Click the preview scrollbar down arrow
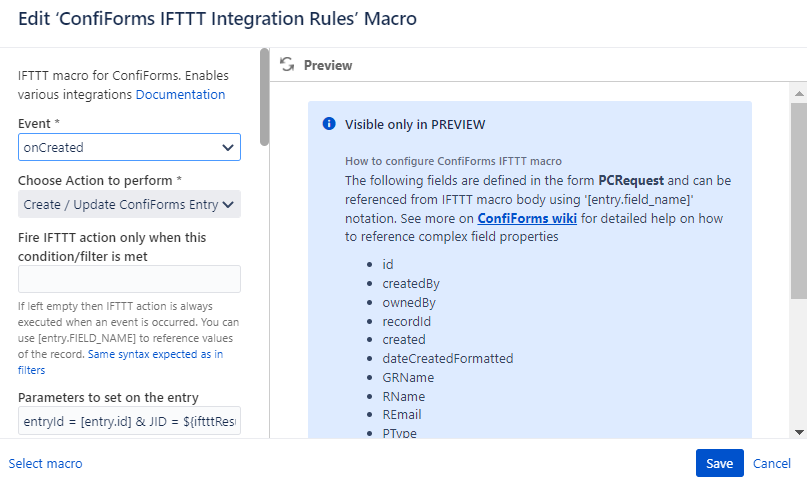 click(798, 431)
